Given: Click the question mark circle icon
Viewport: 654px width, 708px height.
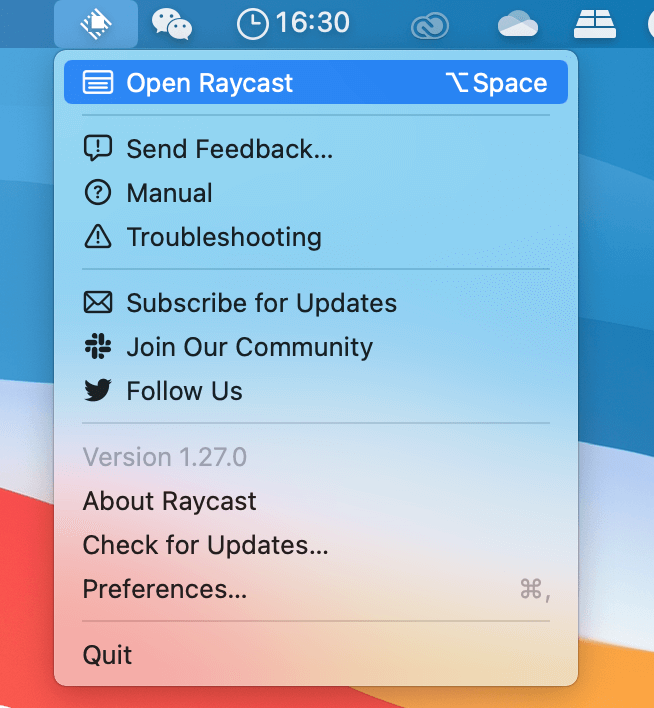Looking at the screenshot, I should click(98, 193).
